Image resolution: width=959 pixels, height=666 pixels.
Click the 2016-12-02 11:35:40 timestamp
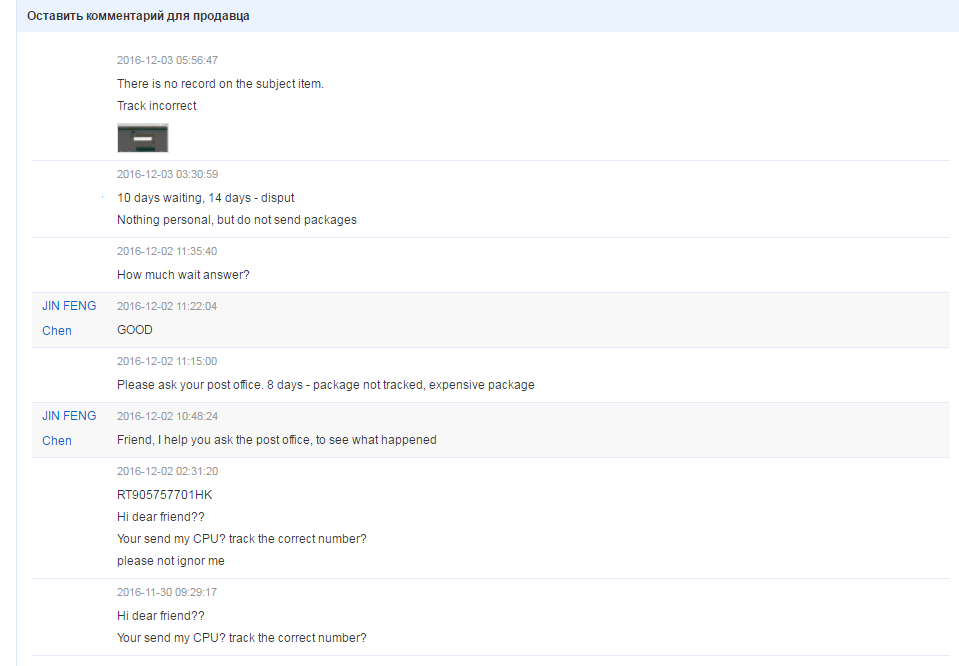[167, 252]
